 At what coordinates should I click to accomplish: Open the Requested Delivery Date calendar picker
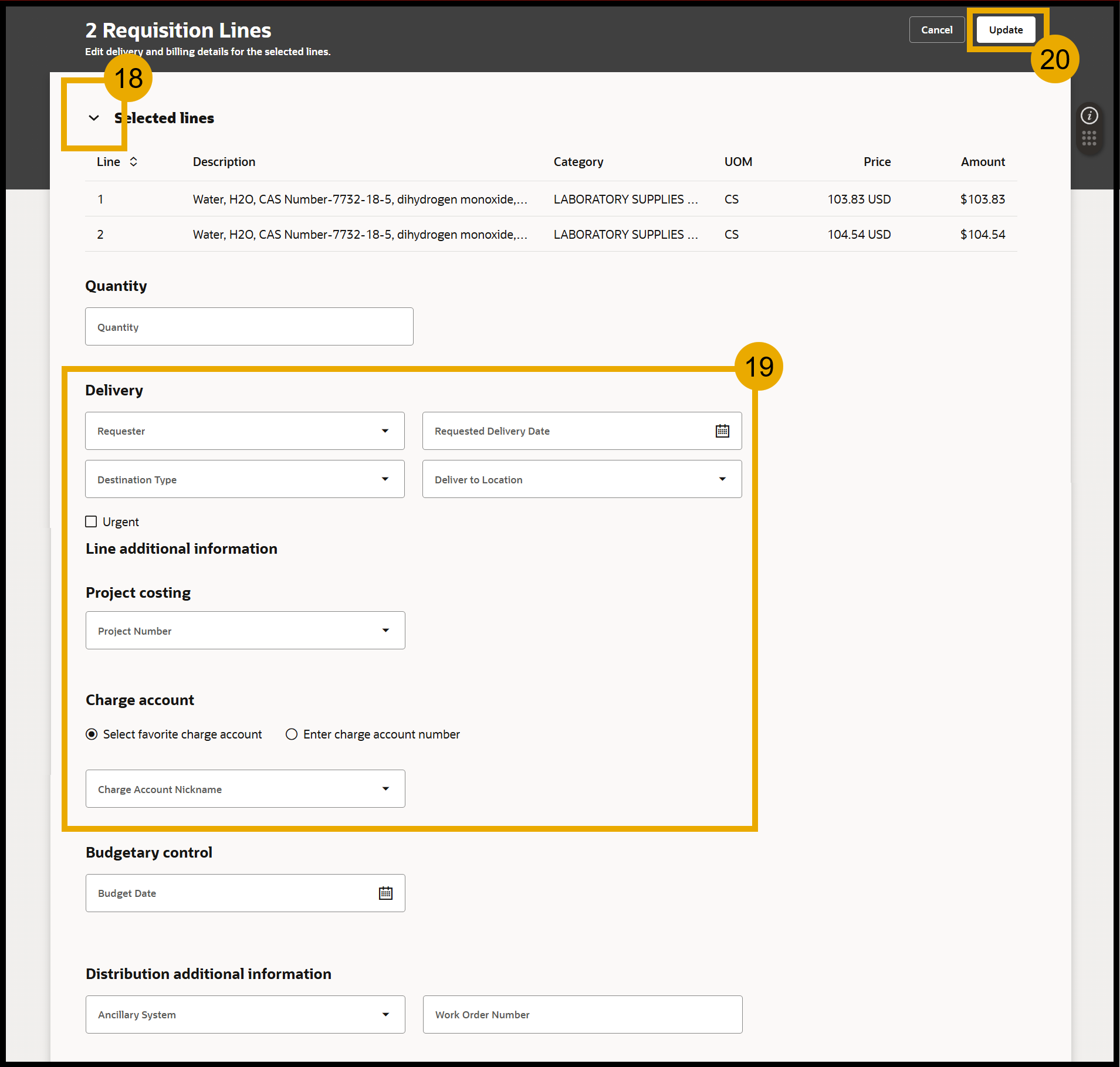click(x=722, y=431)
